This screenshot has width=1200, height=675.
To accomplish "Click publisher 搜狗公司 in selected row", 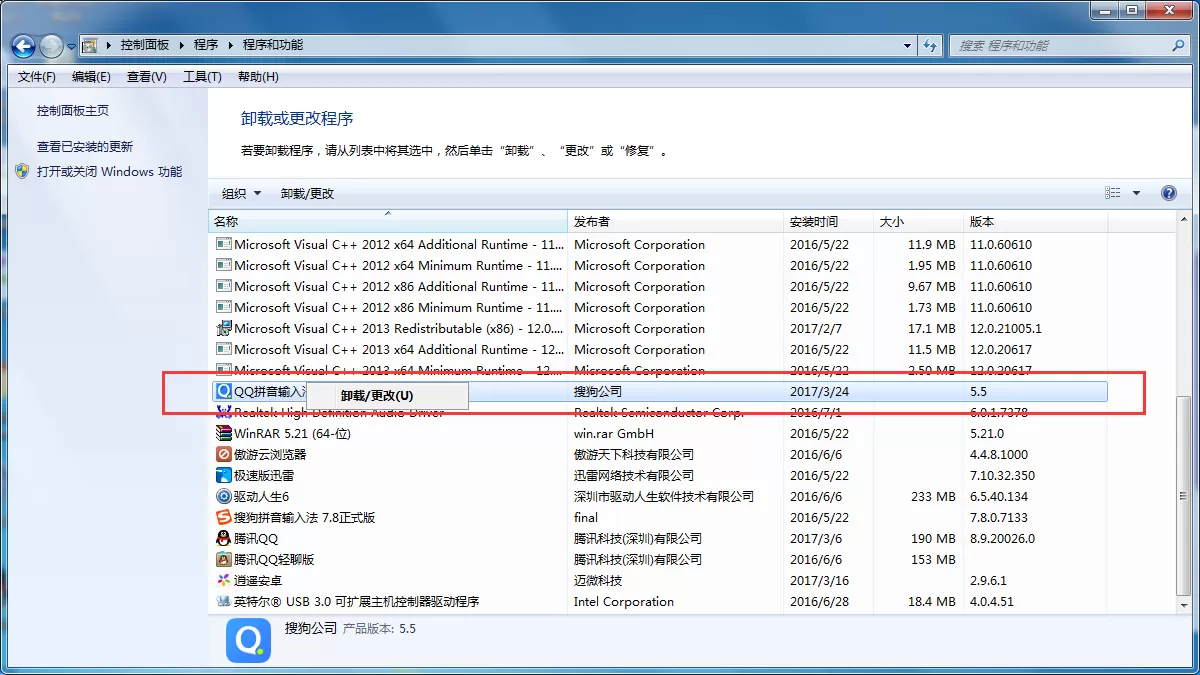I will click(598, 392).
